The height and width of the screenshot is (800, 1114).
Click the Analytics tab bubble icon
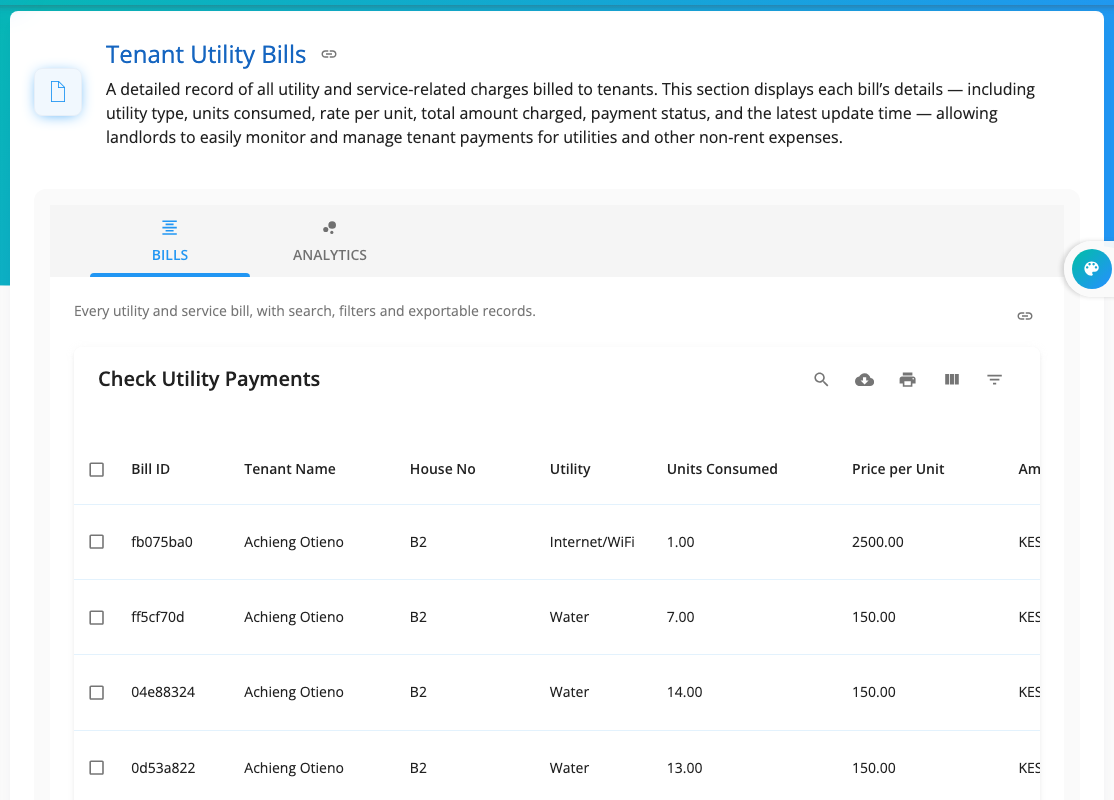pyautogui.click(x=330, y=227)
